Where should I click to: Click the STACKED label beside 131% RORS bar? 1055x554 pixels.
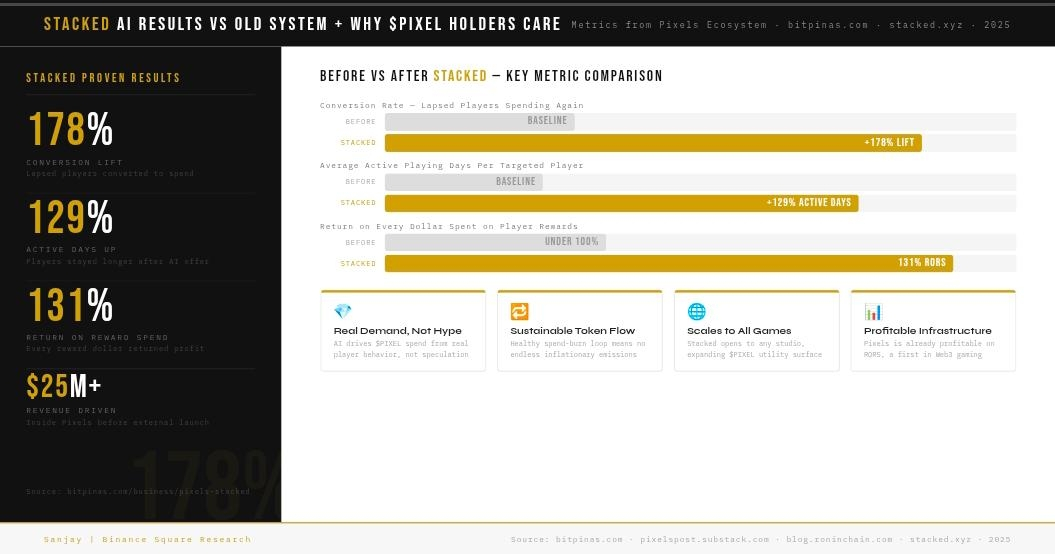[358, 264]
